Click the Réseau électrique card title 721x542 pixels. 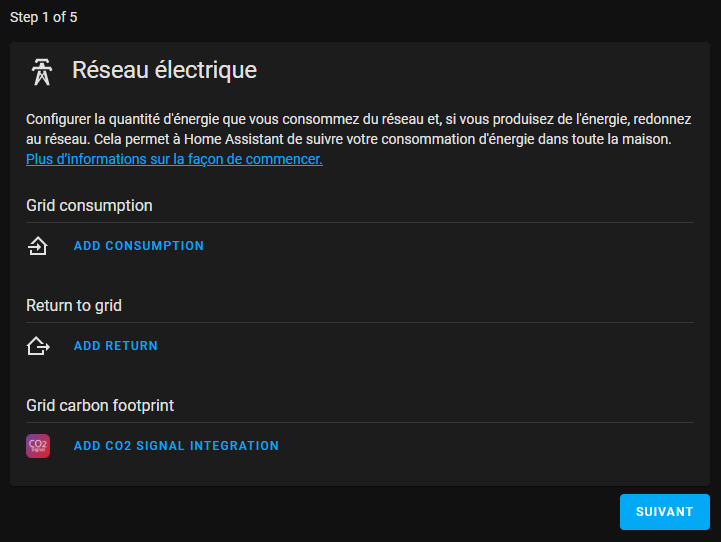click(164, 70)
